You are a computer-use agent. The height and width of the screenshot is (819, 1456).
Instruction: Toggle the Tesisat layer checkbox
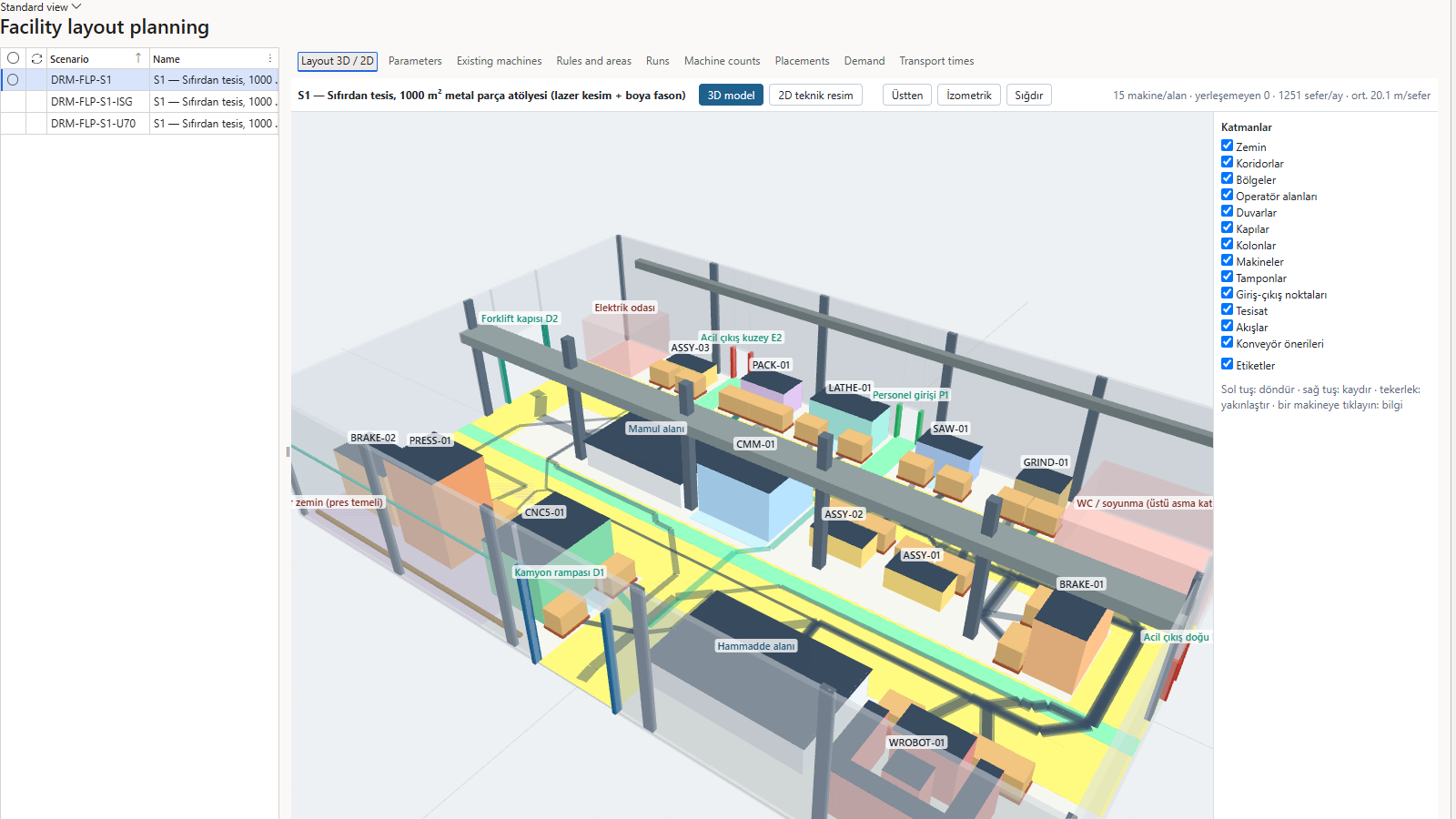click(1227, 309)
